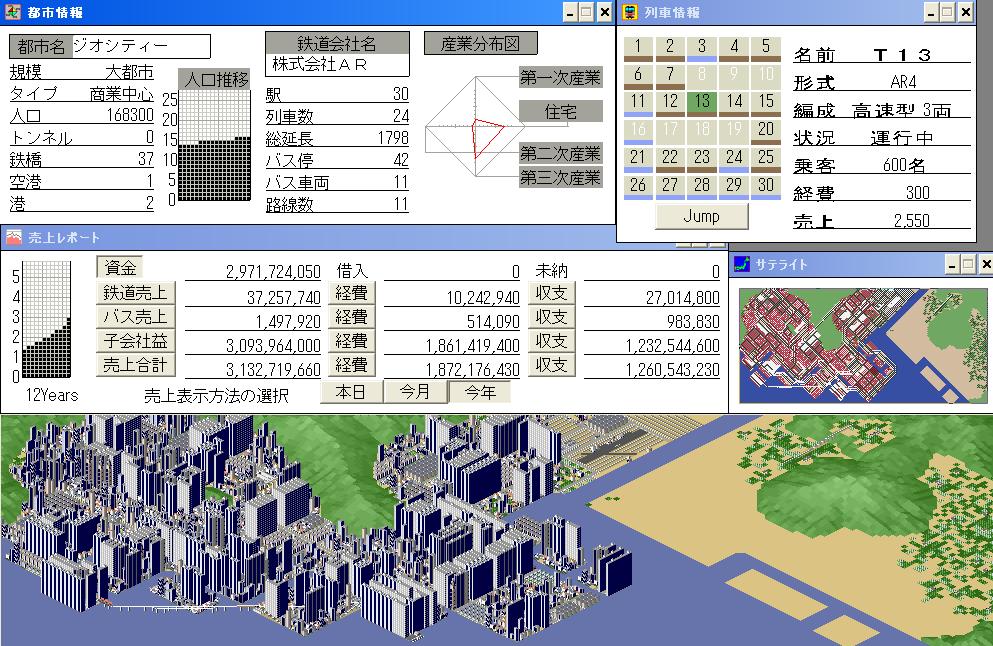The image size is (993, 646).
Task: Click the satellite map thumbnail
Action: [x=863, y=346]
